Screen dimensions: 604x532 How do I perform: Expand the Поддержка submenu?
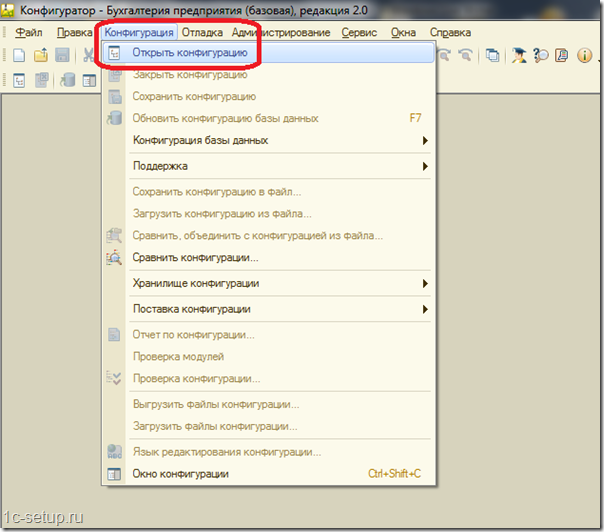268,166
